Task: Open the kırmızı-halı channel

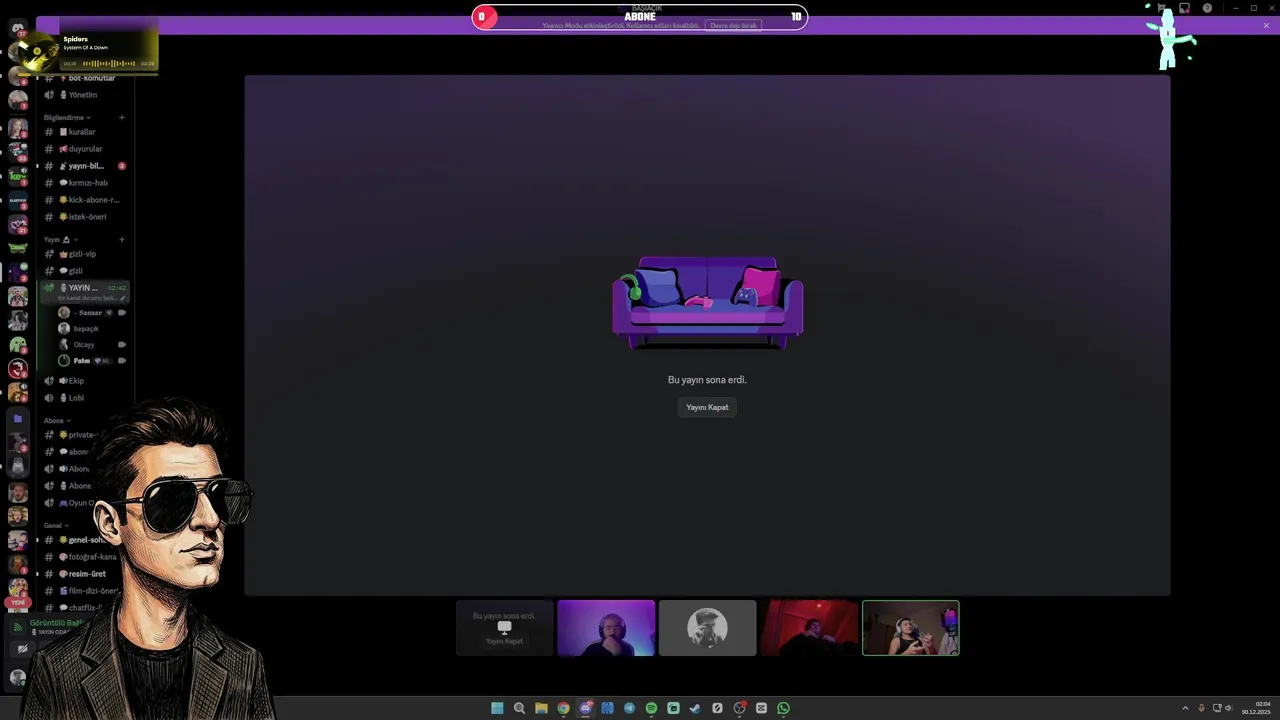Action: tap(84, 183)
